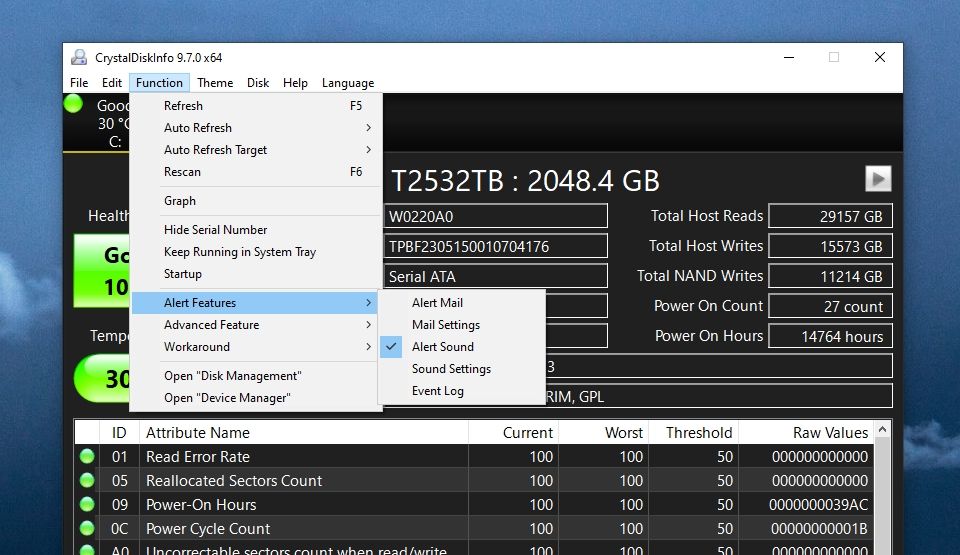This screenshot has width=960, height=555.
Task: Click the disk title T2532TB : 2048.4 GB
Action: point(525,181)
